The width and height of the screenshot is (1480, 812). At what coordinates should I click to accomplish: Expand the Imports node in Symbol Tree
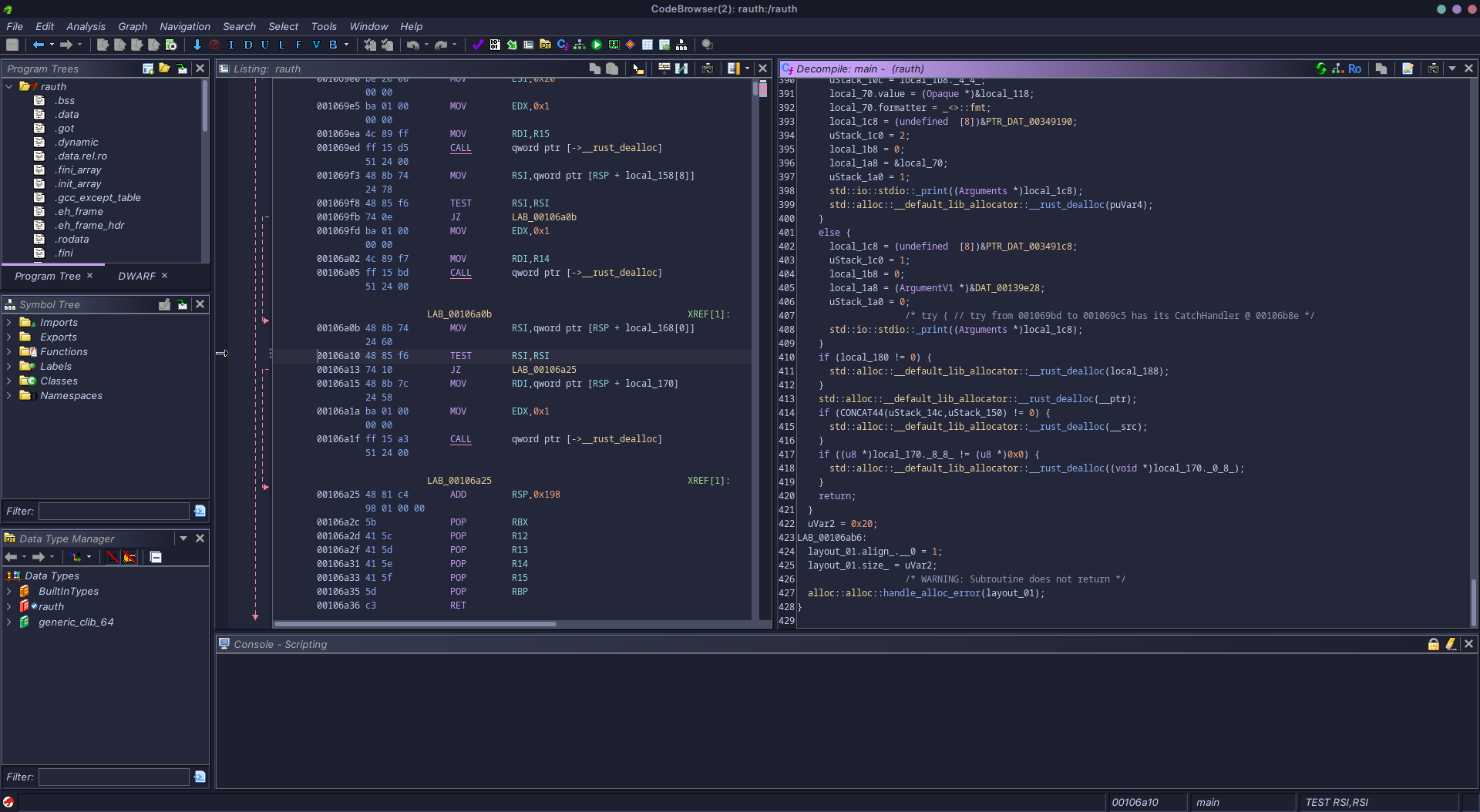(x=9, y=323)
